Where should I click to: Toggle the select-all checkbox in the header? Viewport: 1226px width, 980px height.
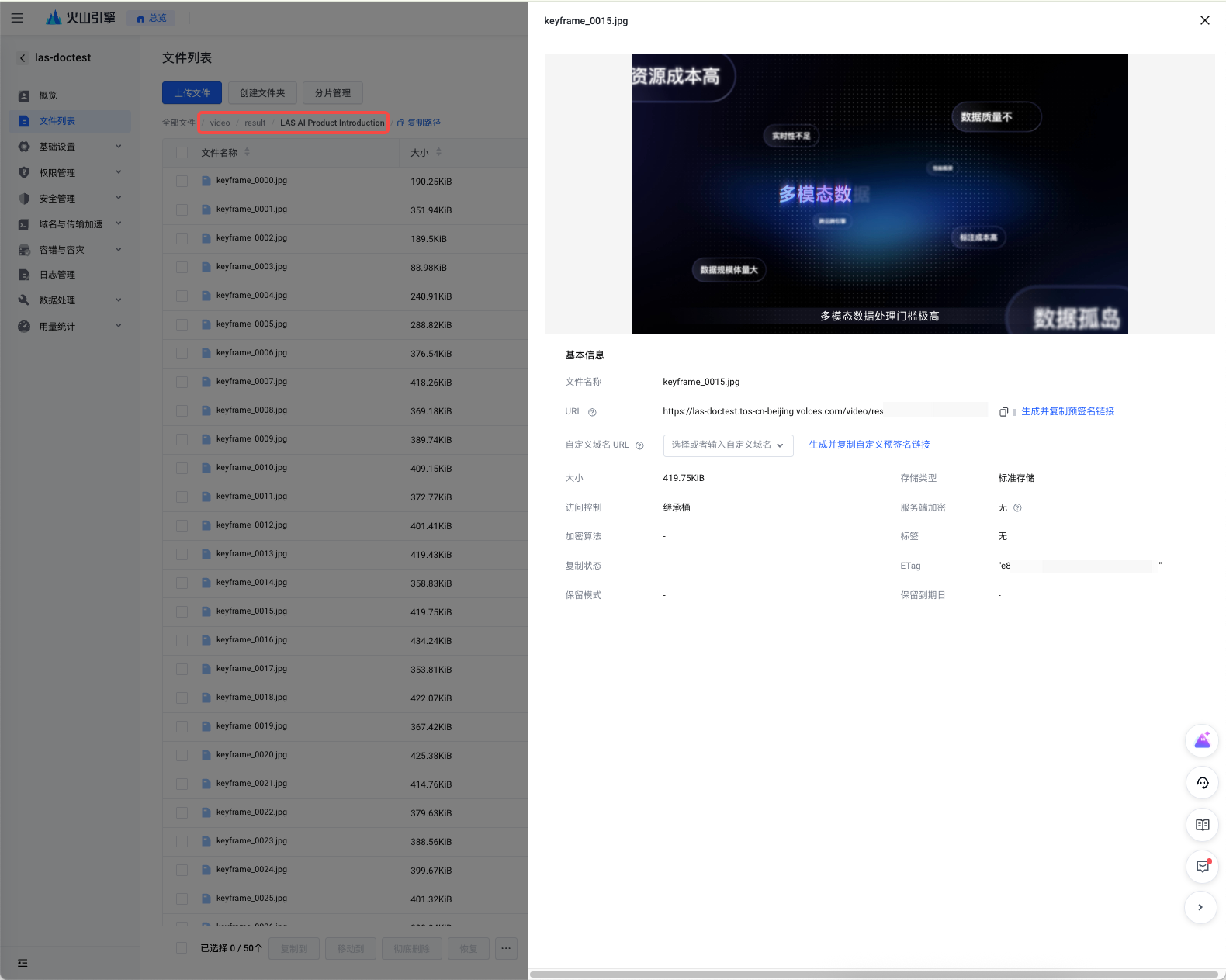click(182, 153)
